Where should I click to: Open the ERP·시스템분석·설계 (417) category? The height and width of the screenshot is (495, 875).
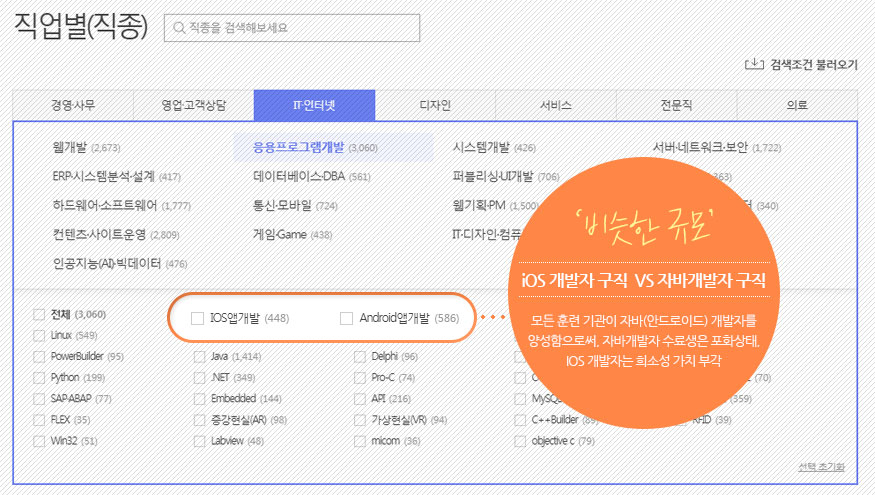tap(116, 177)
